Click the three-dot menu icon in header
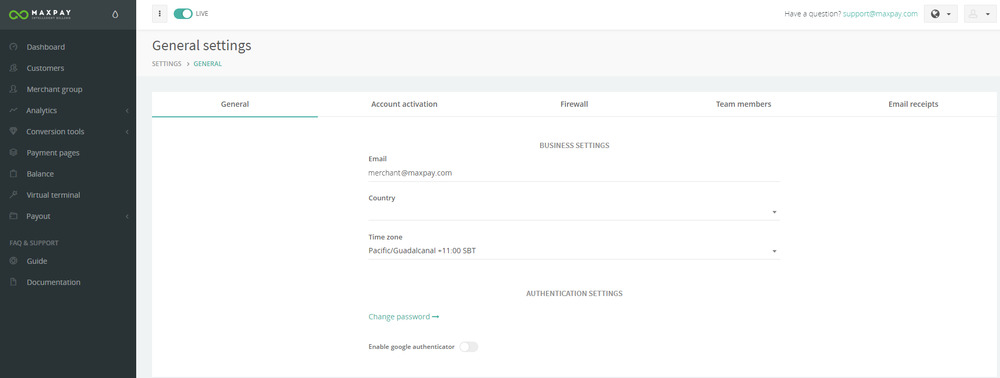This screenshot has width=1000, height=378. coord(159,13)
